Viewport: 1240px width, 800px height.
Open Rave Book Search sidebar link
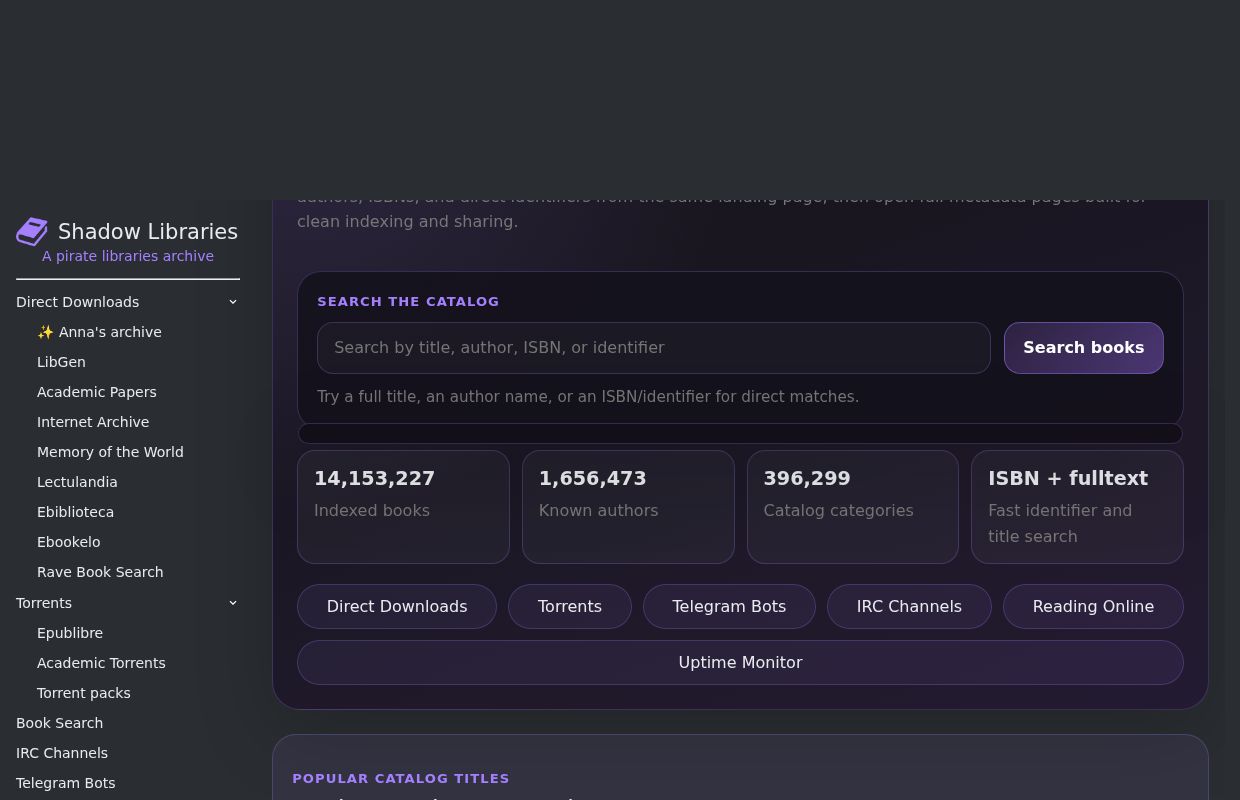(x=100, y=572)
